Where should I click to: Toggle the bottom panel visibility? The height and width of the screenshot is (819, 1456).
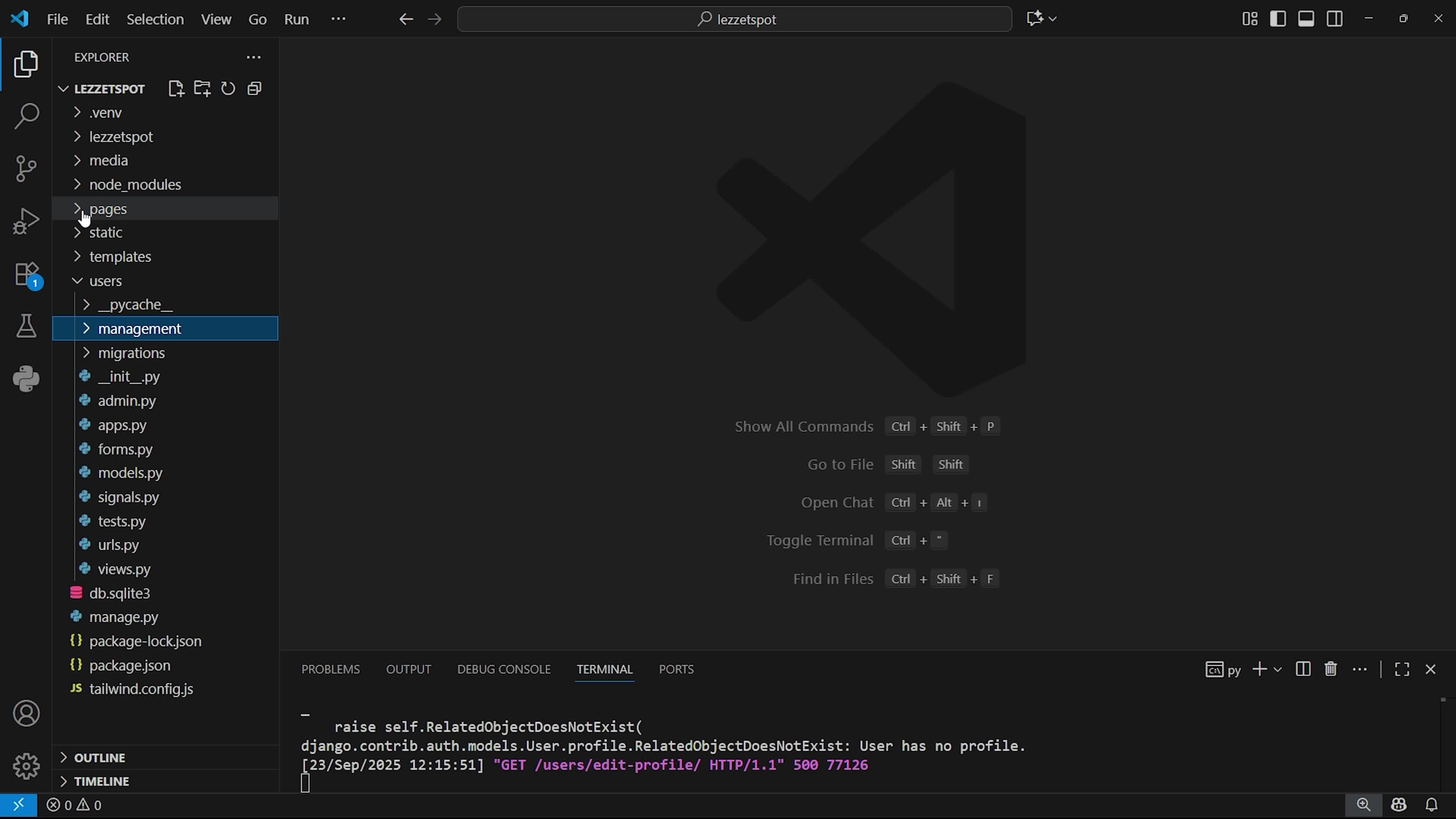(x=1305, y=19)
